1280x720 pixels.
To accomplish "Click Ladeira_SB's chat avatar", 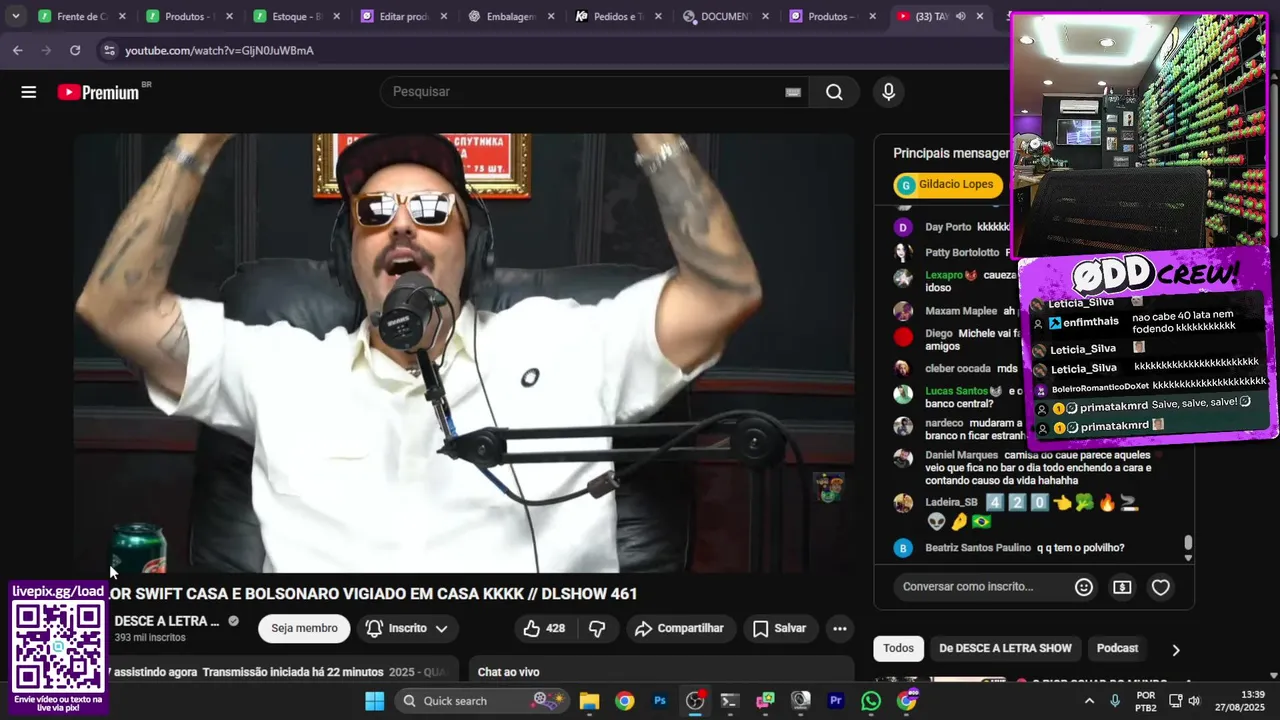I will click(x=903, y=502).
